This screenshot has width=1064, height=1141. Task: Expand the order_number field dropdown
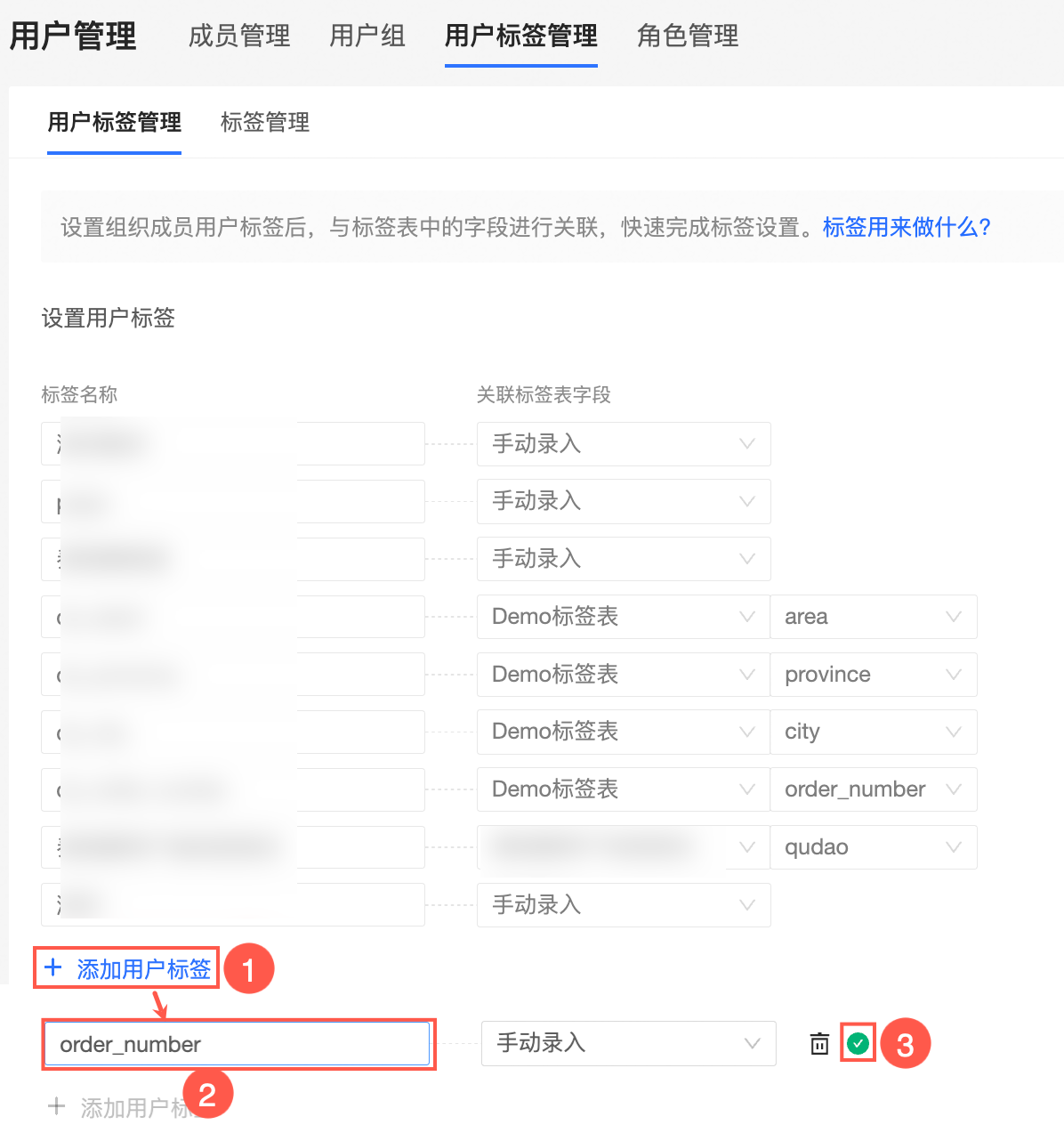pos(874,789)
